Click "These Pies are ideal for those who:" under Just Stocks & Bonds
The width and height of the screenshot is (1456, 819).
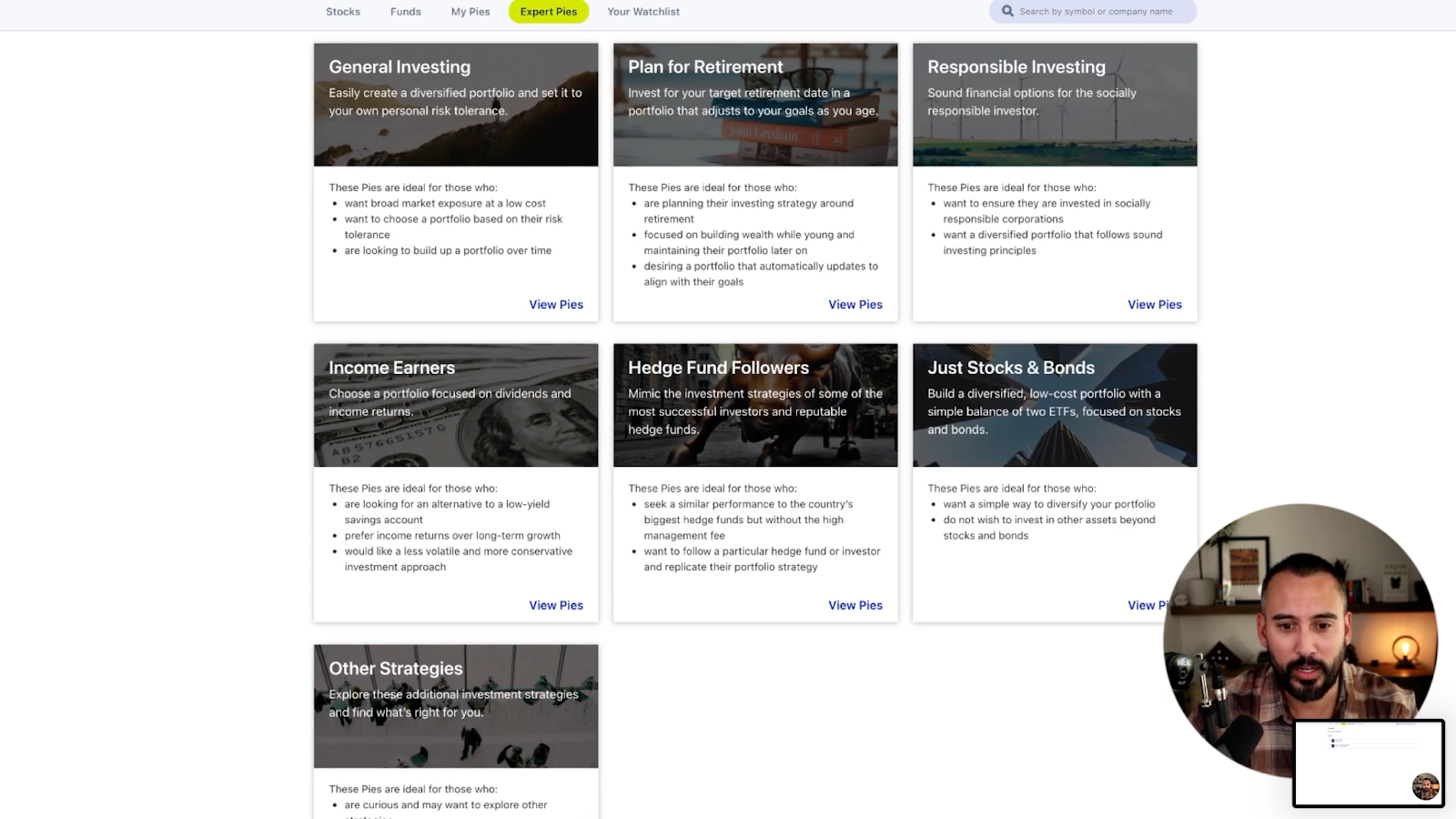[x=1012, y=489]
